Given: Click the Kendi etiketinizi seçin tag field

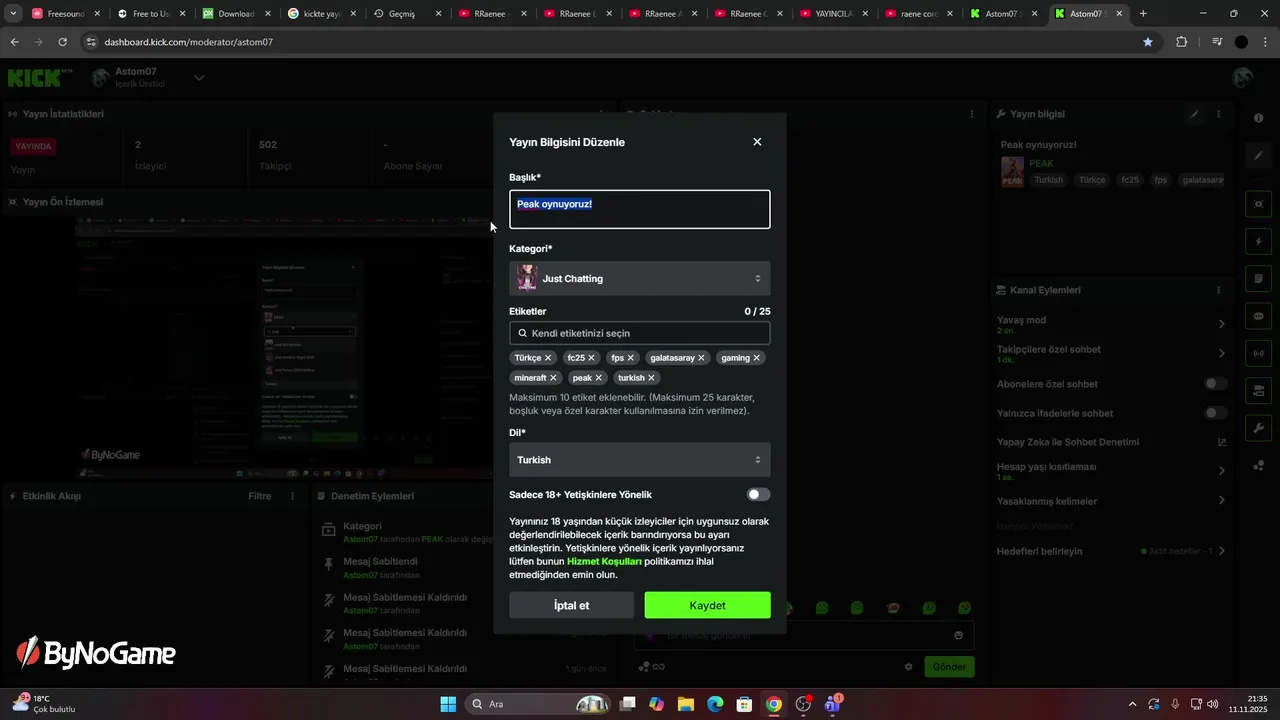Looking at the screenshot, I should [640, 333].
